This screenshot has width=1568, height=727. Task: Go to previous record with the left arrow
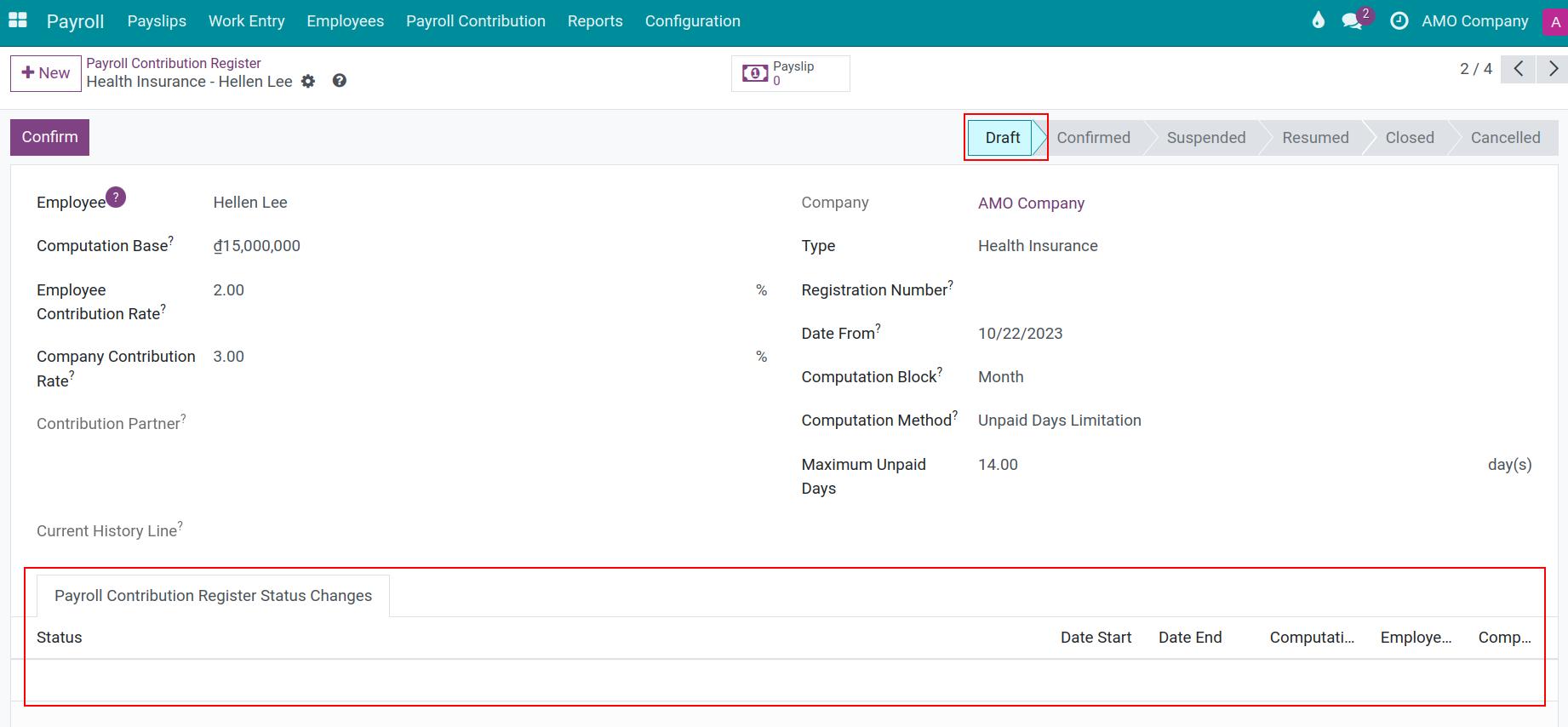tap(1518, 69)
